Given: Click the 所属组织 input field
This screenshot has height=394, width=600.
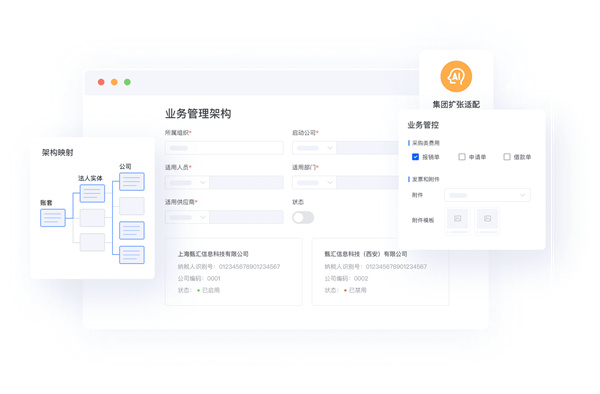Looking at the screenshot, I should coord(224,148).
